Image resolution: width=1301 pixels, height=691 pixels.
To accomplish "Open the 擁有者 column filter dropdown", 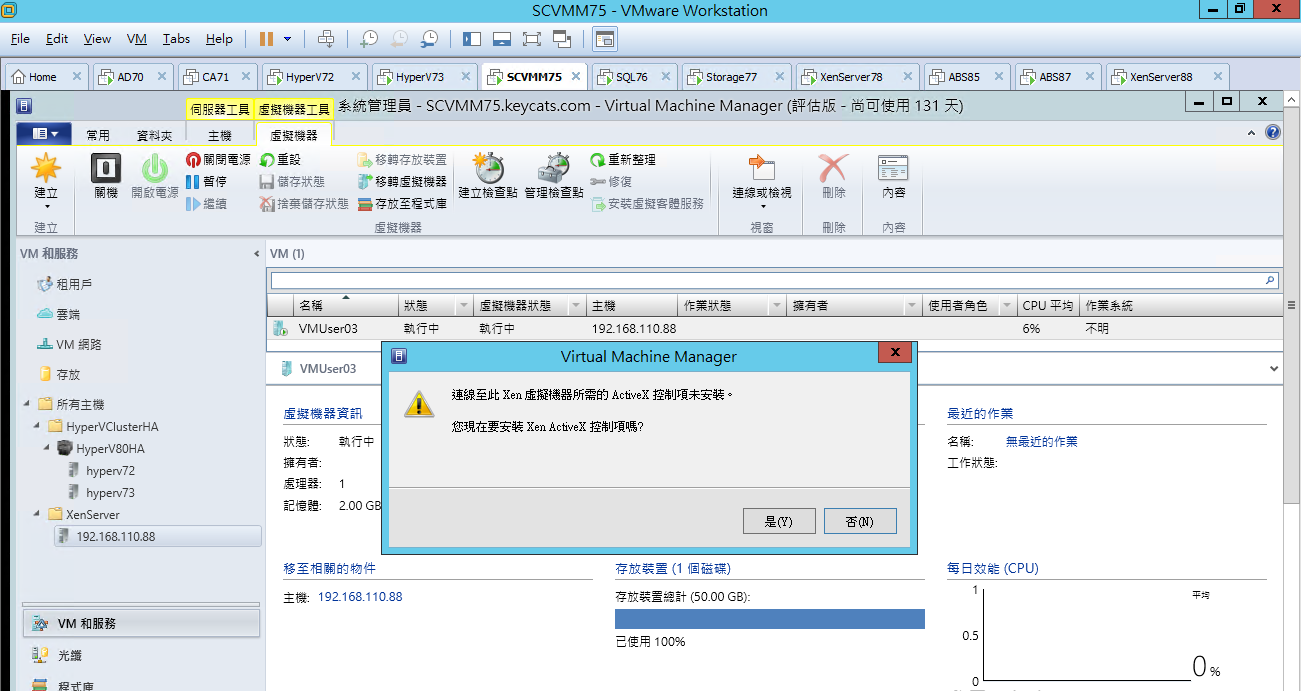I will [x=911, y=306].
